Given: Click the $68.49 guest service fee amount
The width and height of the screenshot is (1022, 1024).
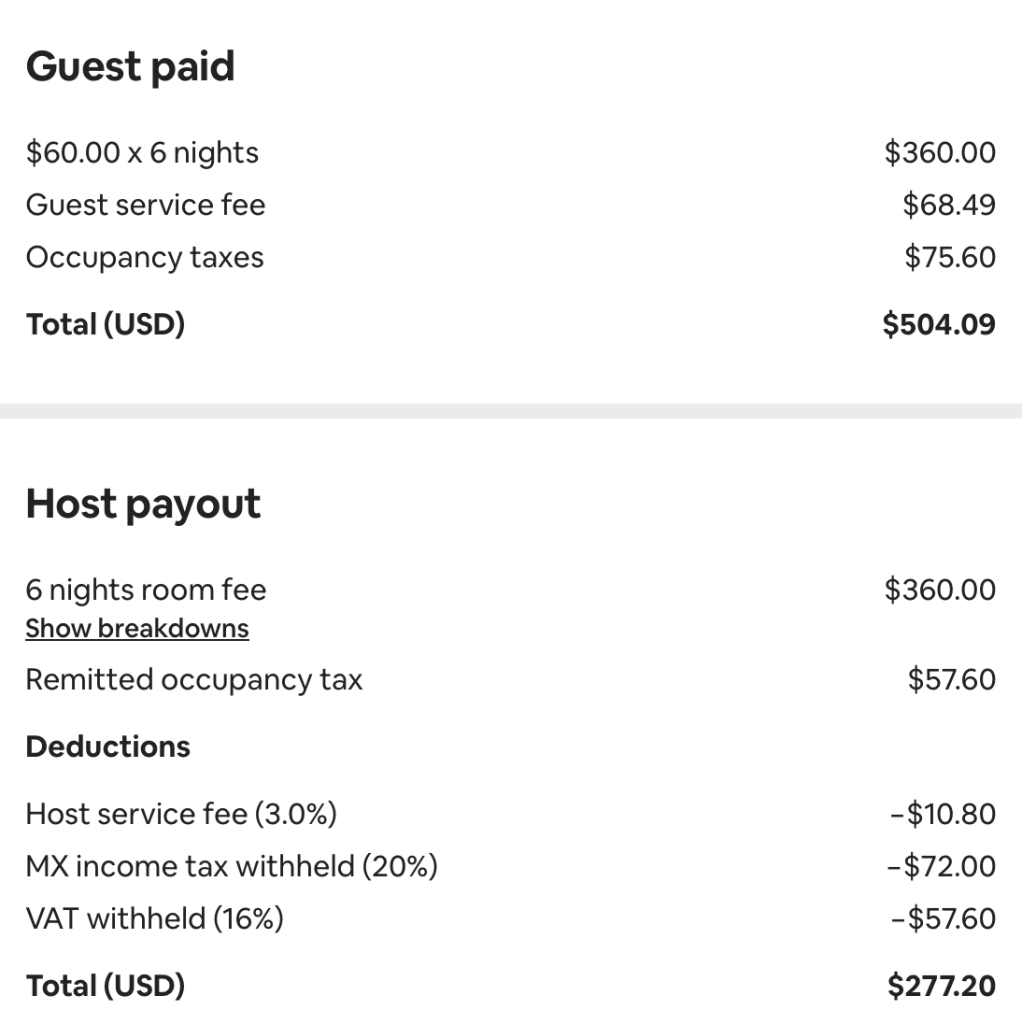Looking at the screenshot, I should pos(949,205).
